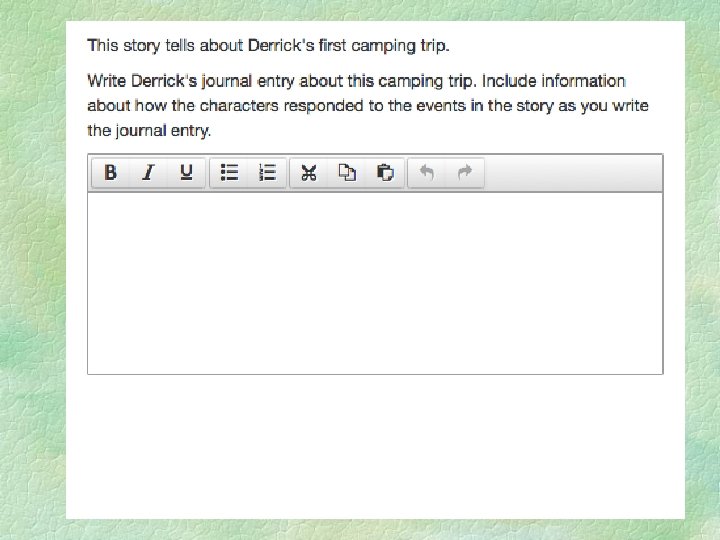The height and width of the screenshot is (540, 720).
Task: Click inside the journal entry text box
Action: tap(375, 282)
